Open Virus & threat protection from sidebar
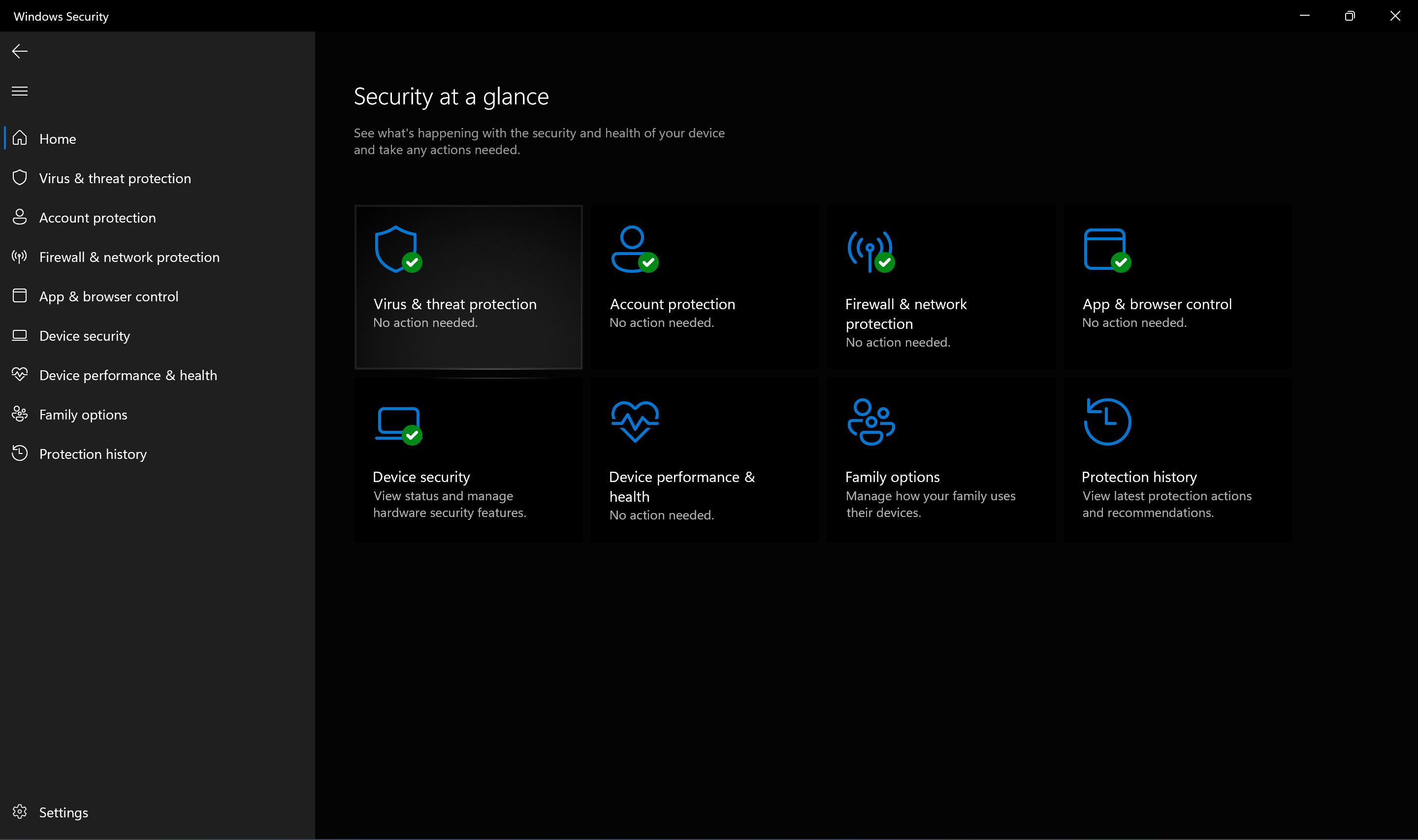 tap(157, 178)
